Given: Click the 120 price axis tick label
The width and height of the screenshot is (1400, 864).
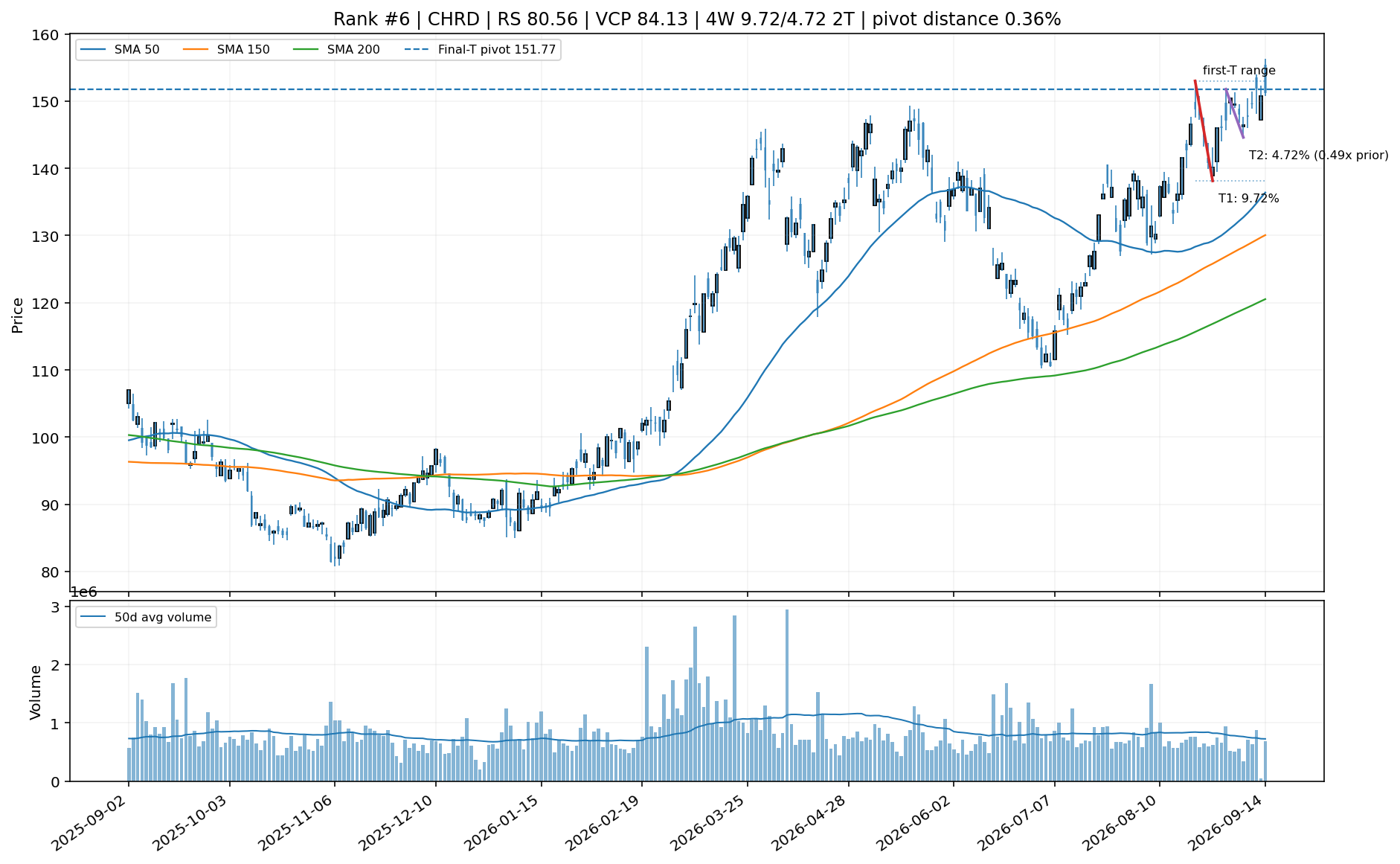Looking at the screenshot, I should [45, 303].
